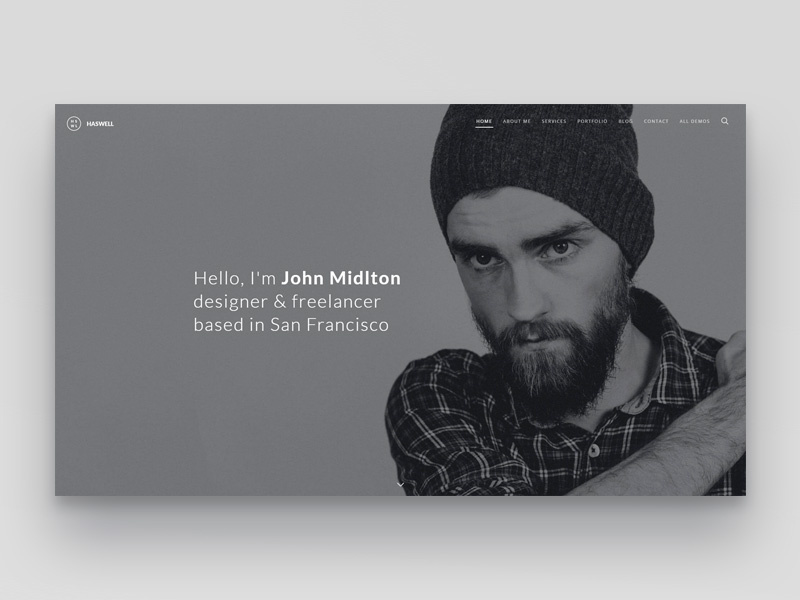Open the About Me page
Screen dimensions: 800x600
[517, 121]
